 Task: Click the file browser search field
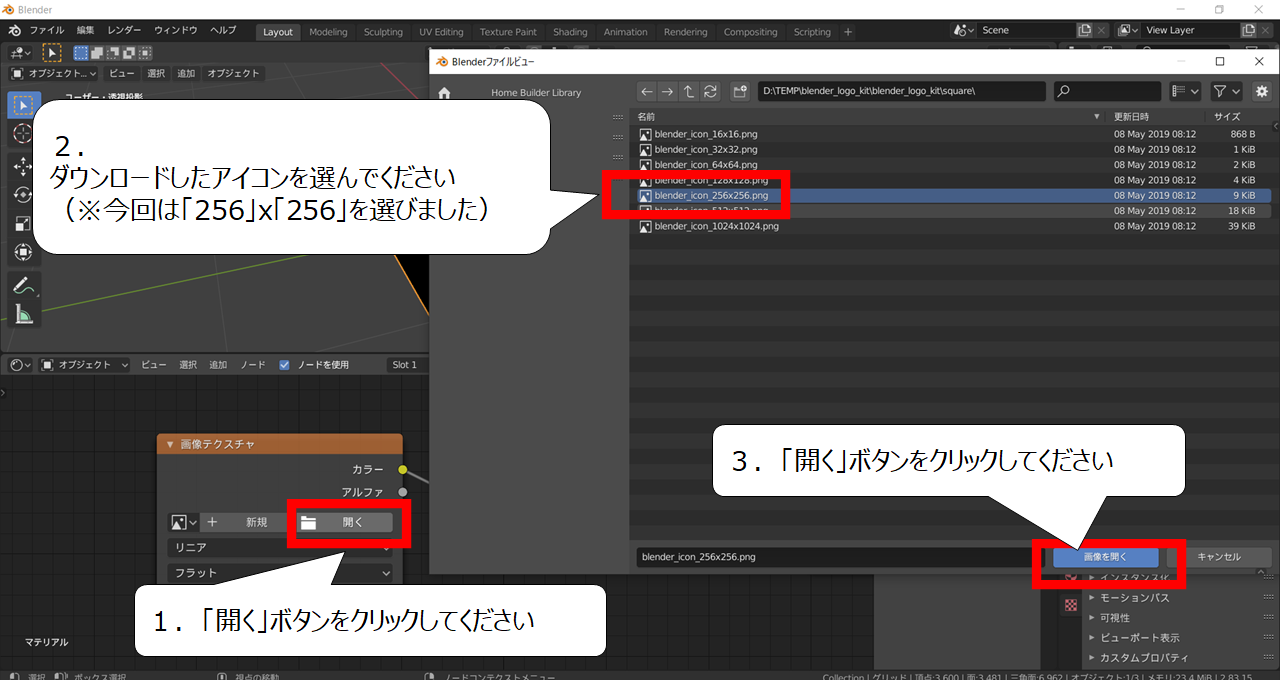[1107, 91]
